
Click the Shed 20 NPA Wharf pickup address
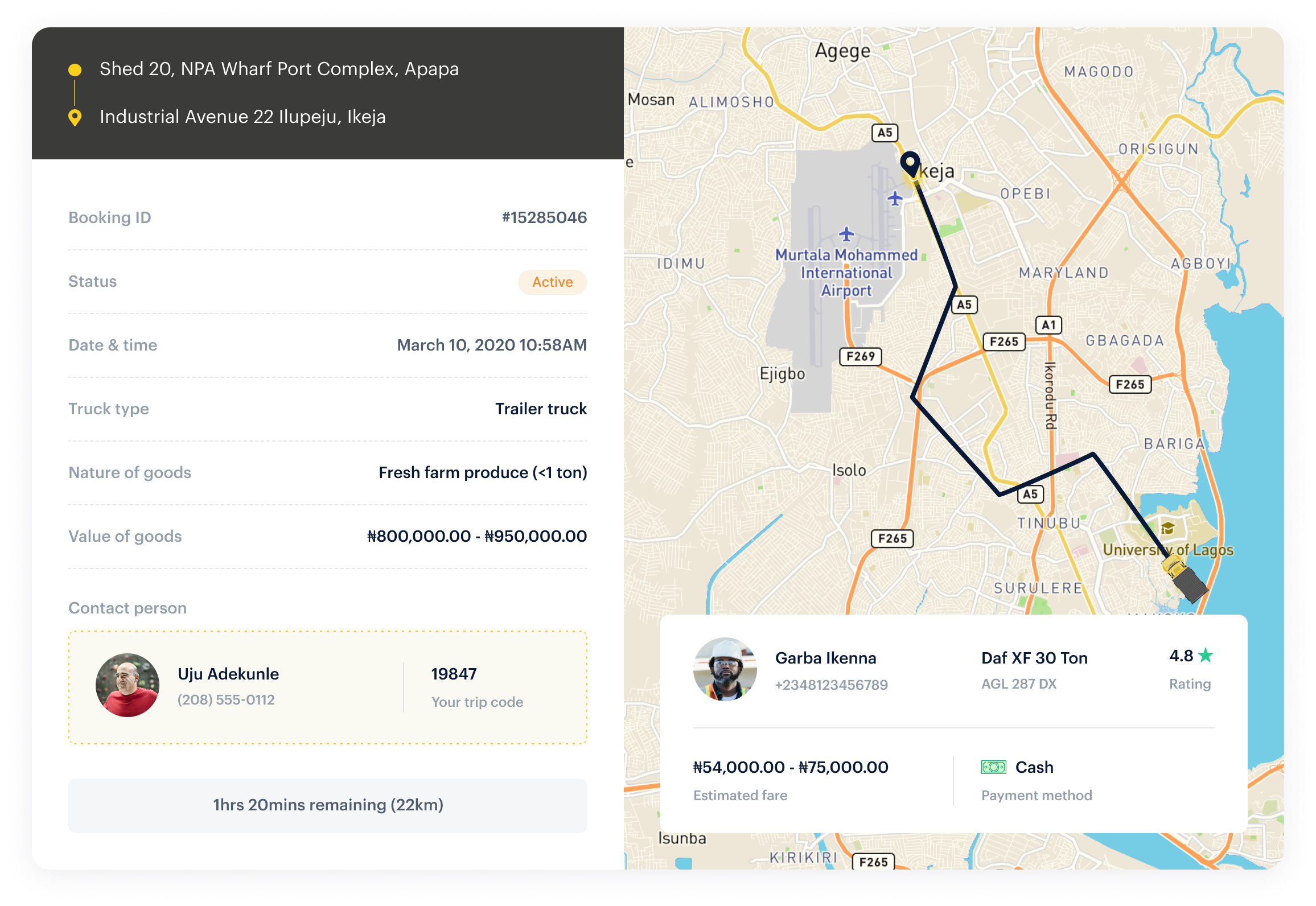[279, 69]
